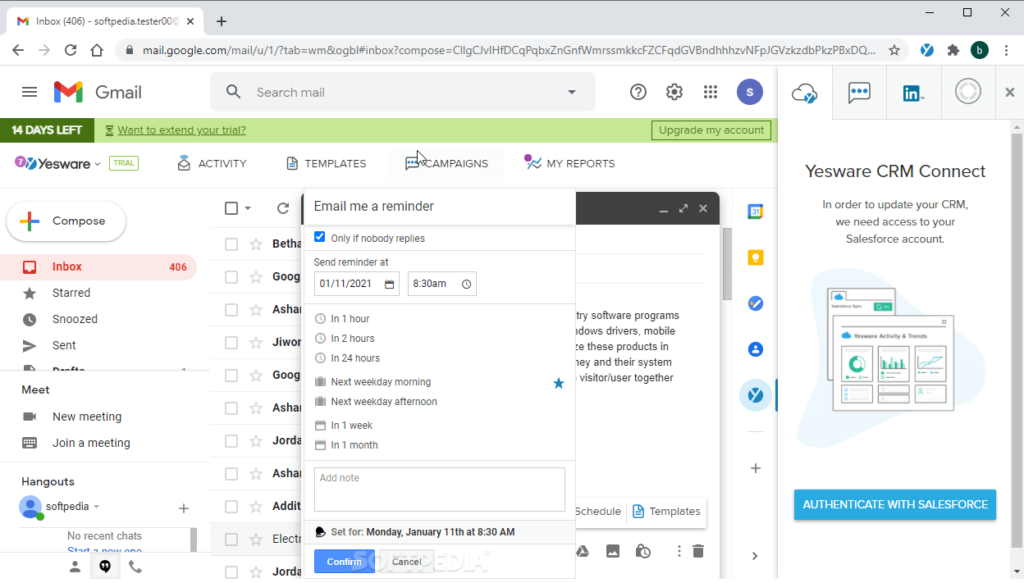Click the Add note text field

(x=439, y=489)
